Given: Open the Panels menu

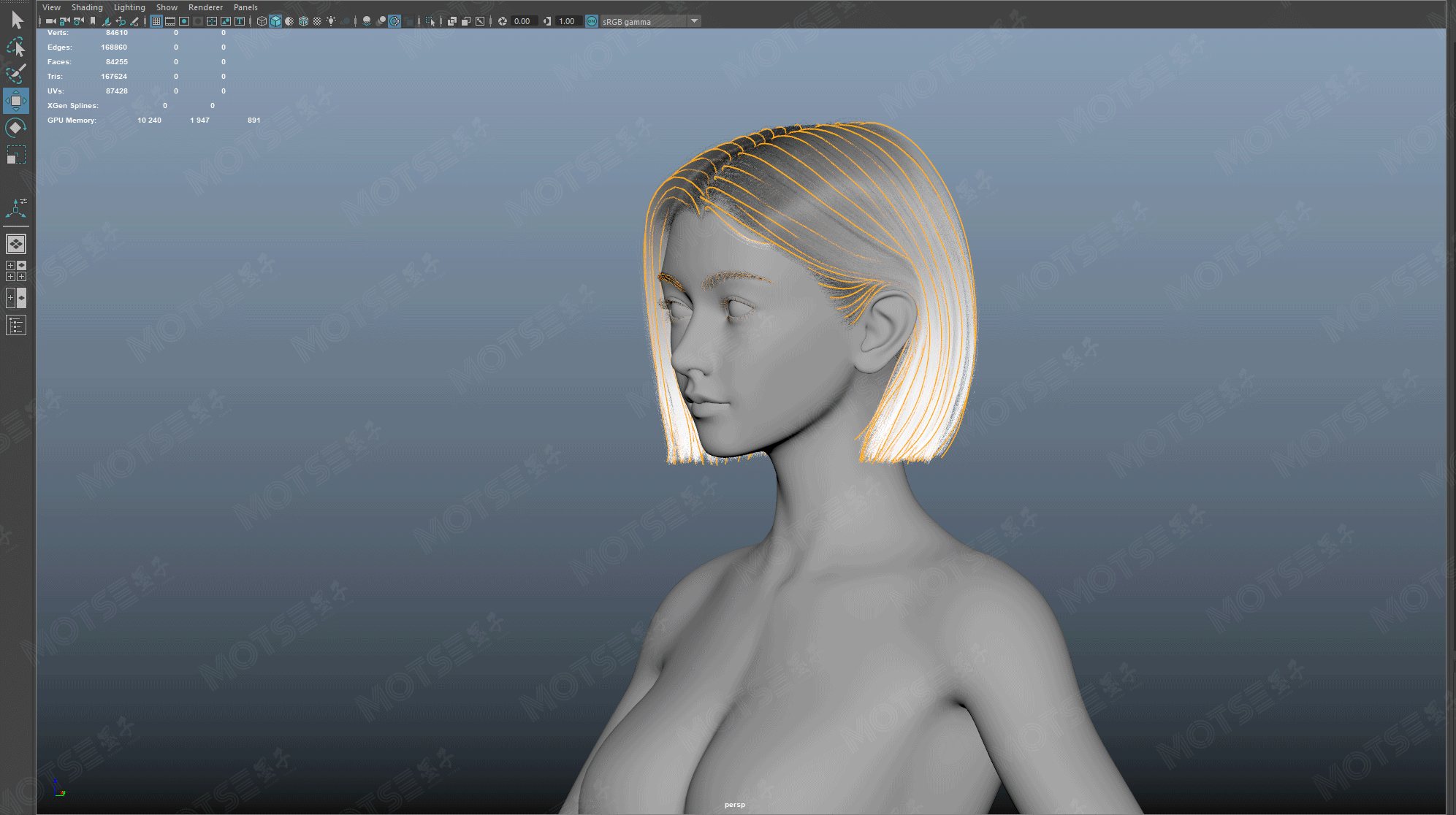Looking at the screenshot, I should point(245,7).
